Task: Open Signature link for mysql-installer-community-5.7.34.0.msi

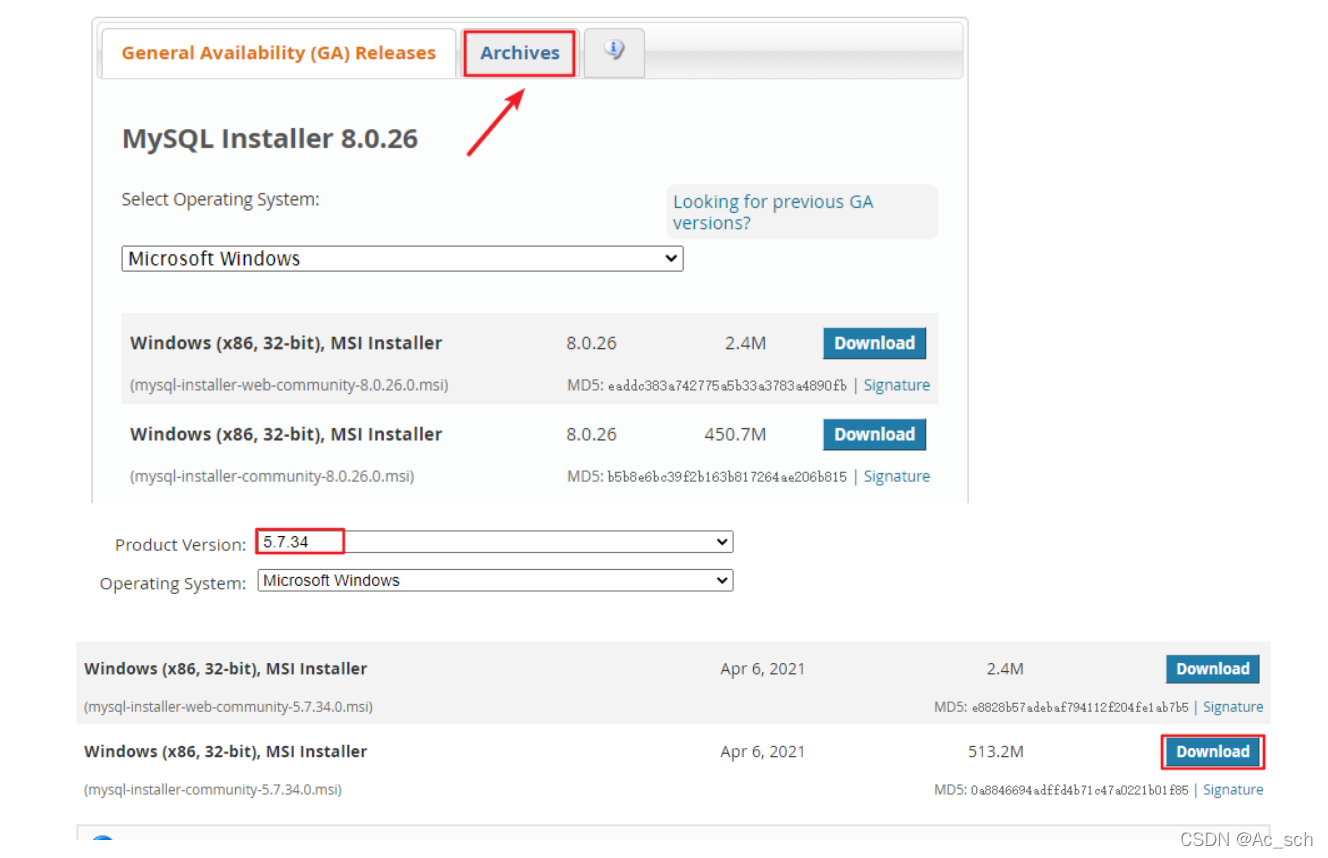Action: [1233, 790]
